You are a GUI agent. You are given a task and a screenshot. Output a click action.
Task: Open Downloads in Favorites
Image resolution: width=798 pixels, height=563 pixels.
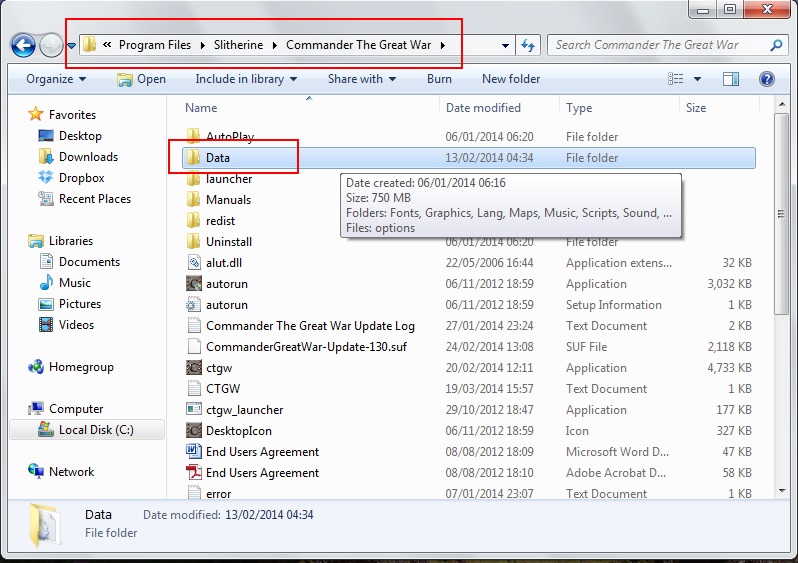click(x=89, y=157)
